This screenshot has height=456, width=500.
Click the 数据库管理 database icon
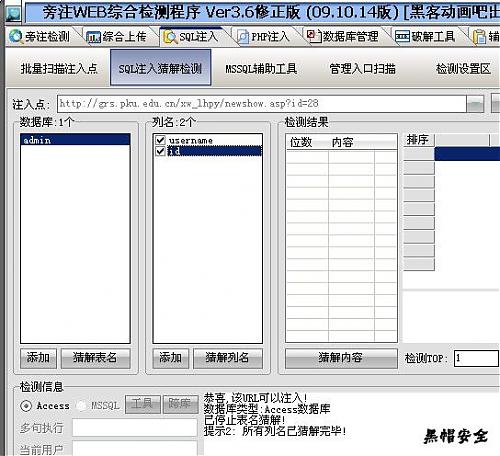(x=313, y=36)
